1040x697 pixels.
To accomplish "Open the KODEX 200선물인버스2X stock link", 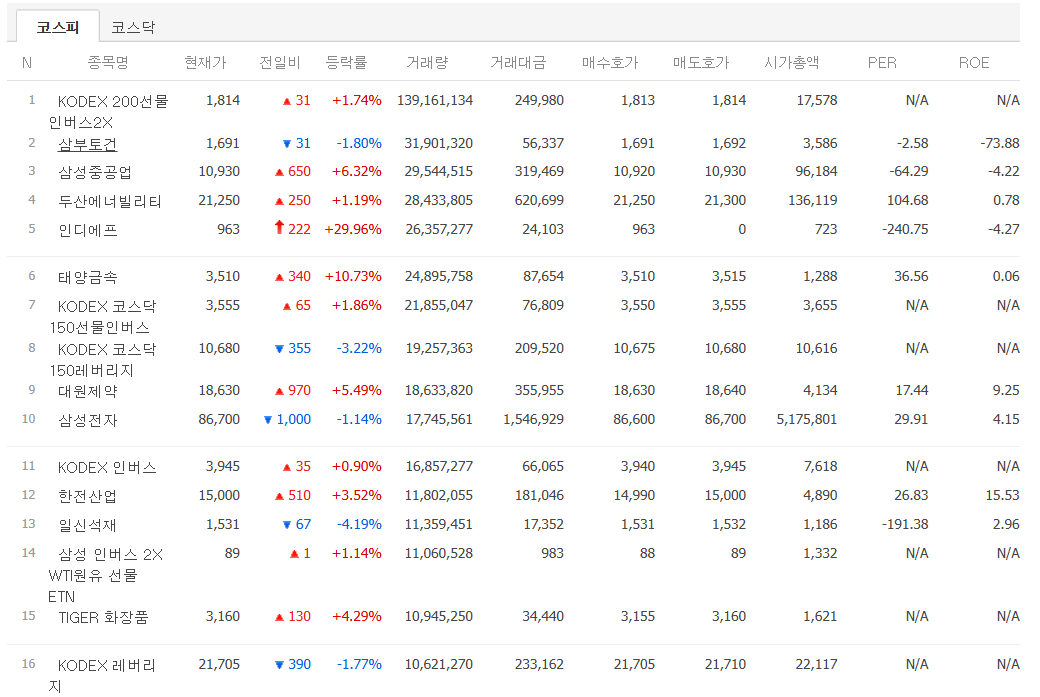I will (109, 111).
